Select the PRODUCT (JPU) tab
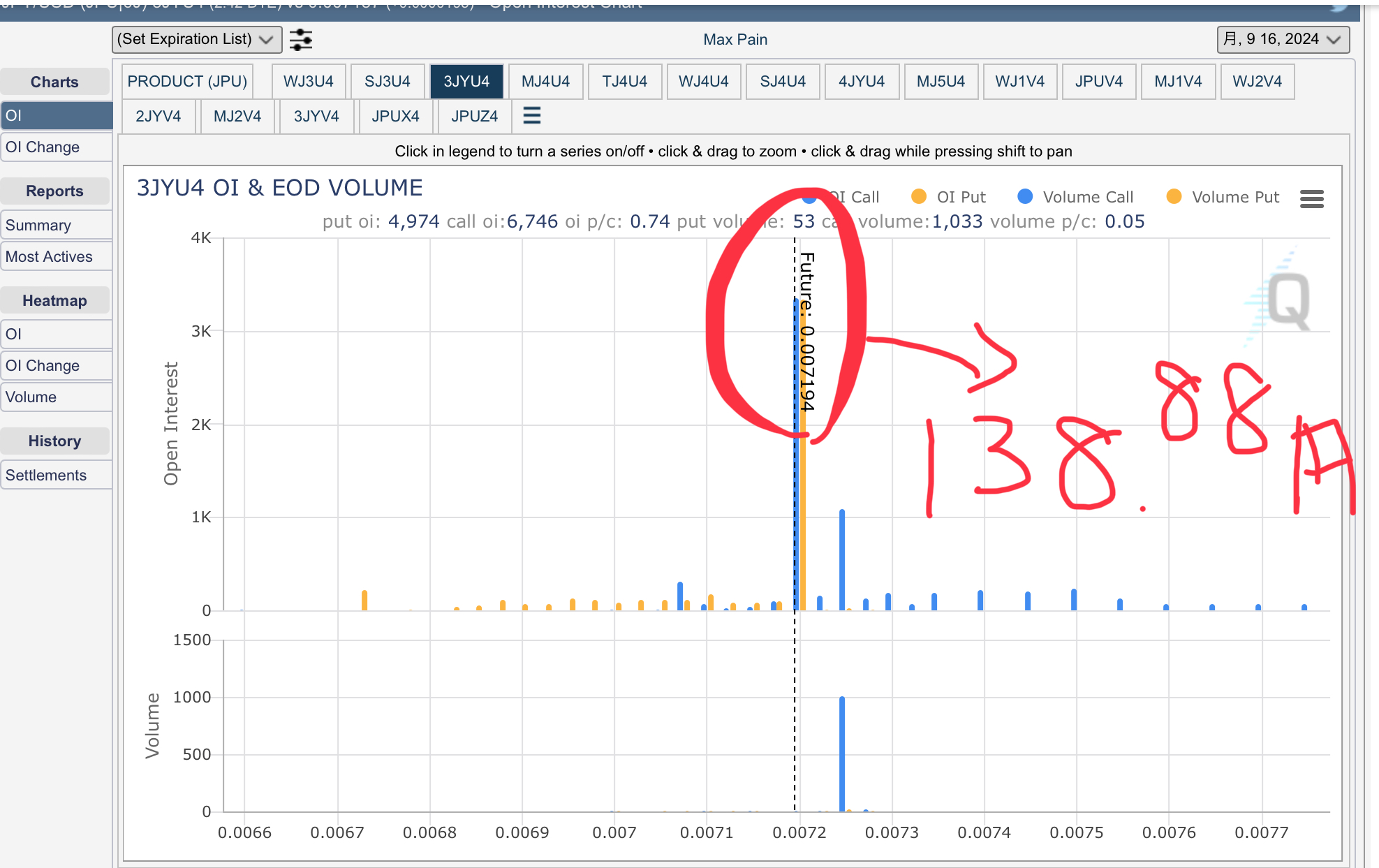This screenshot has height=868, width=1379. coord(187,82)
